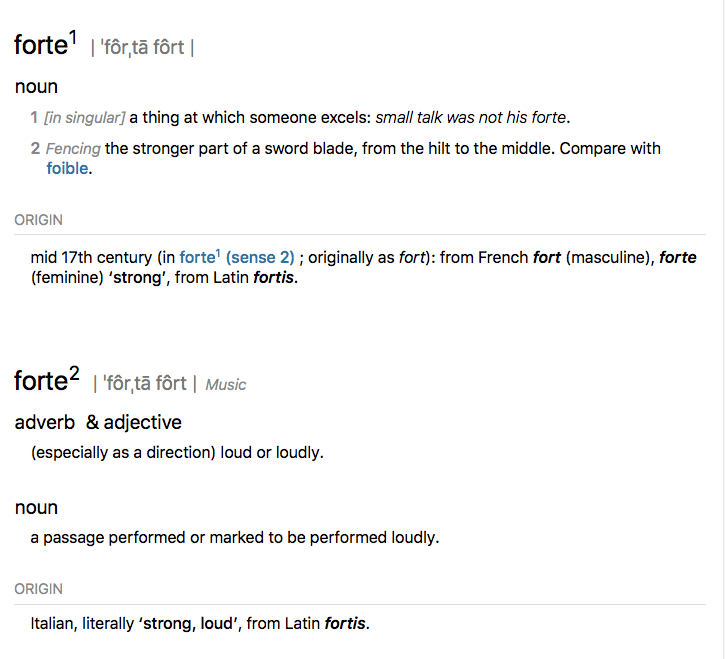Click the noun heading under forte¹
Screen dimensions: 725x659
36,87
